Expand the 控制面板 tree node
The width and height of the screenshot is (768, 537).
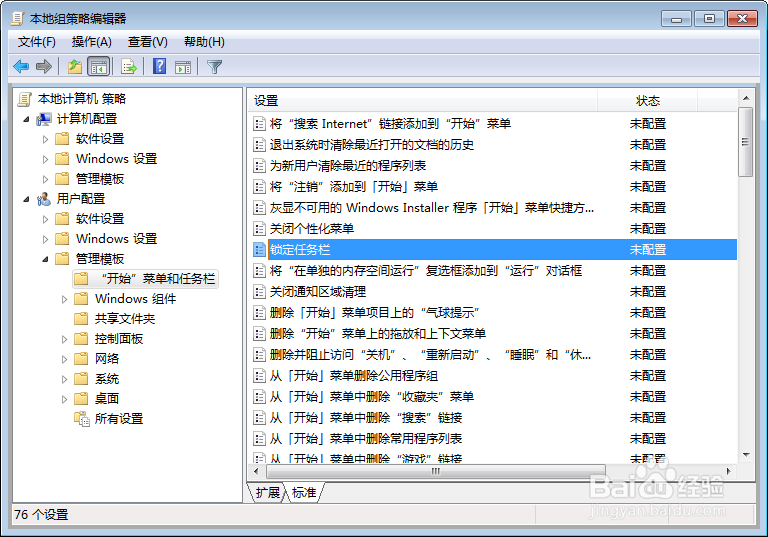[x=64, y=339]
